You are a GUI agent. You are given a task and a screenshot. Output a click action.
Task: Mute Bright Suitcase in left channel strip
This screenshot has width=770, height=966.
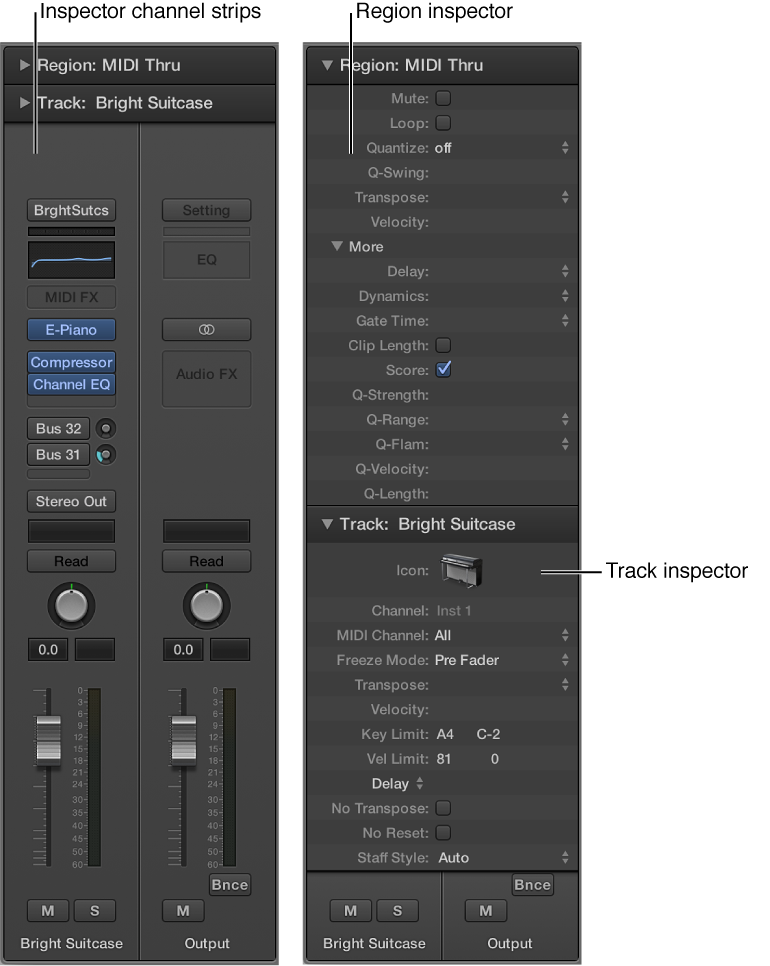pos(48,911)
